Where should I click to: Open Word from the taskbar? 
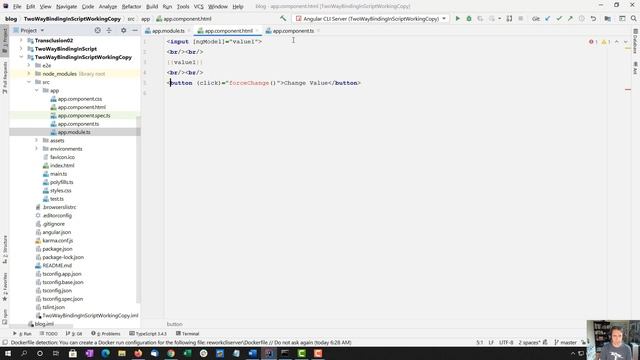tap(253, 353)
